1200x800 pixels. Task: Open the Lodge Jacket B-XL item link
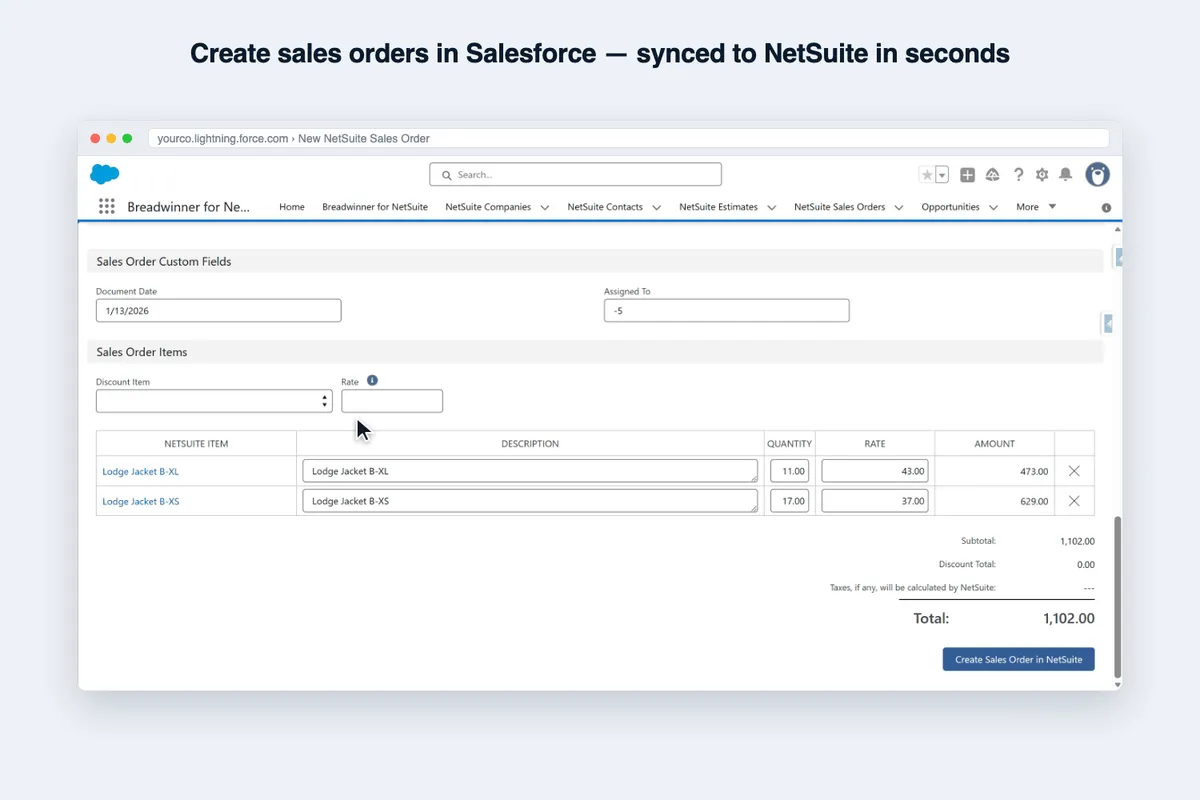141,471
